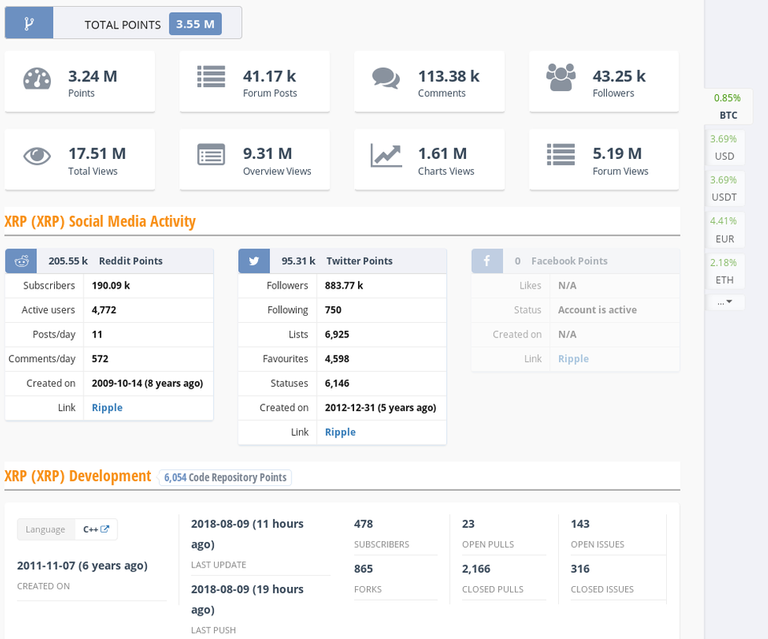Click the code branch icon beside Total Points
768x639 pixels.
29,23
